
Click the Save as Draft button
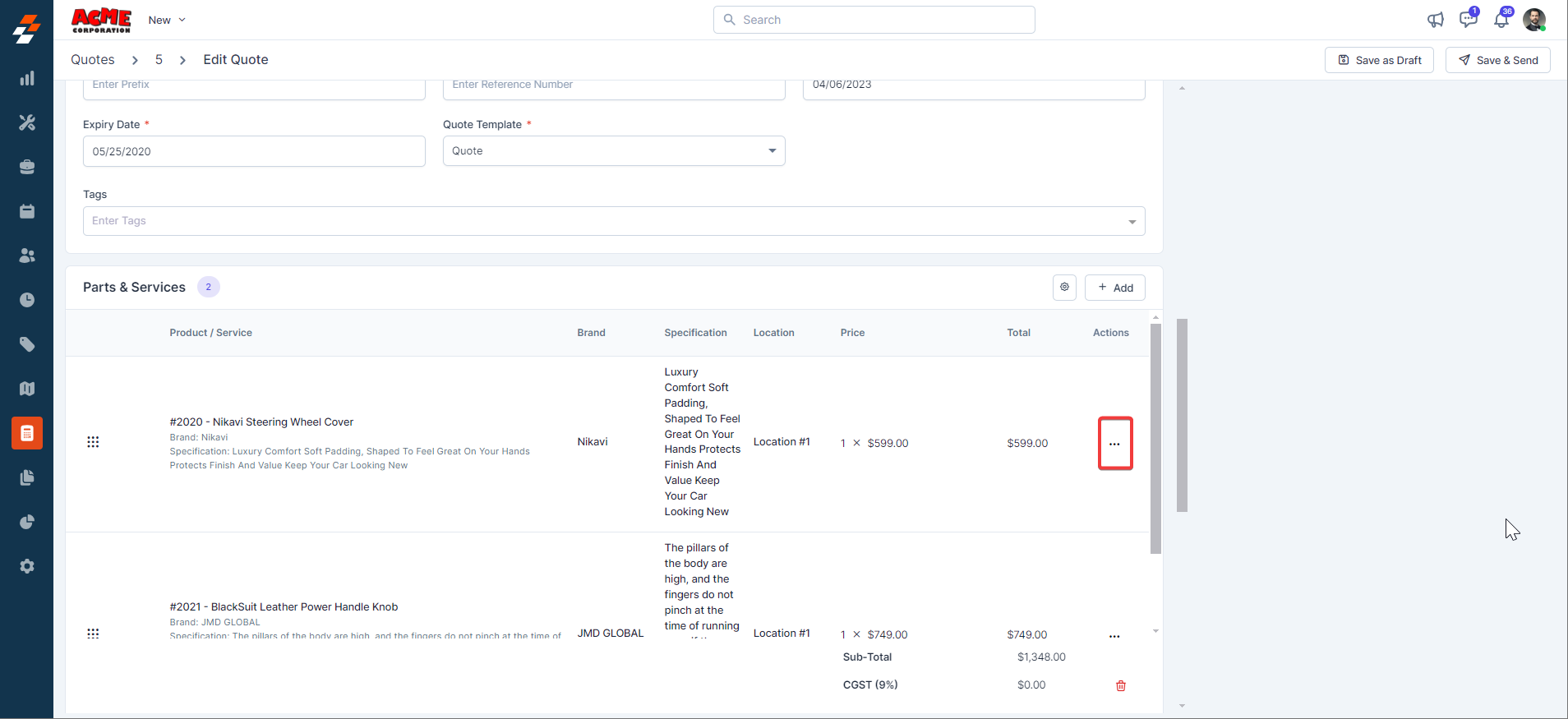pos(1379,60)
